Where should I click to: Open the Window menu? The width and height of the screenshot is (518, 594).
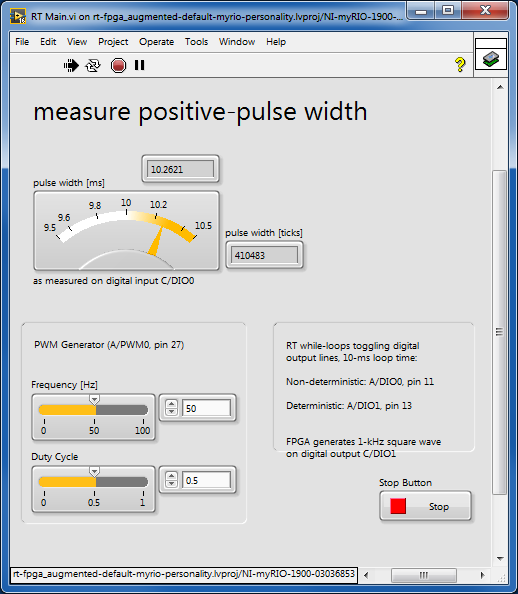237,42
